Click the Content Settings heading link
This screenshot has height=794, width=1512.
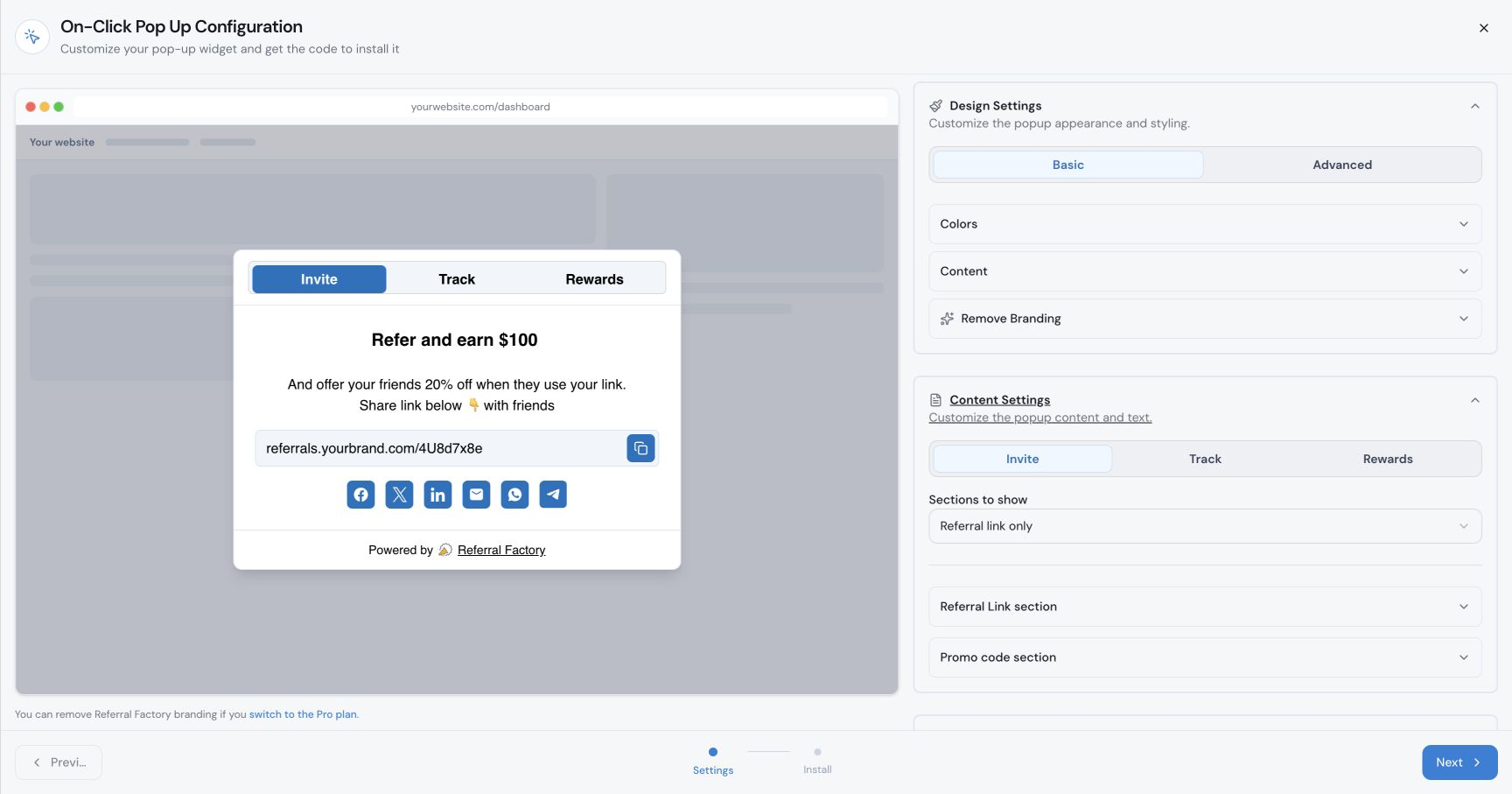[x=1000, y=400]
